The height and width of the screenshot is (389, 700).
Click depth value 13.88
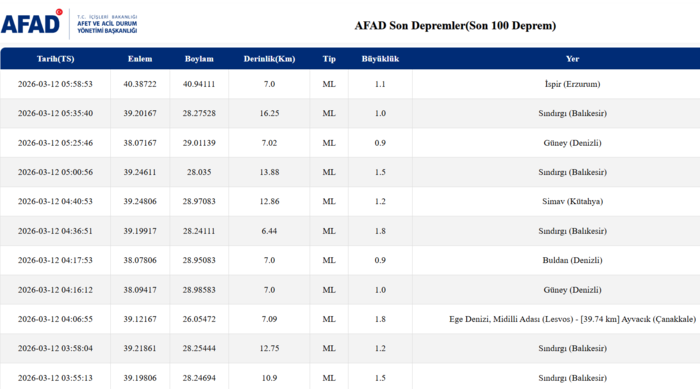click(x=269, y=172)
